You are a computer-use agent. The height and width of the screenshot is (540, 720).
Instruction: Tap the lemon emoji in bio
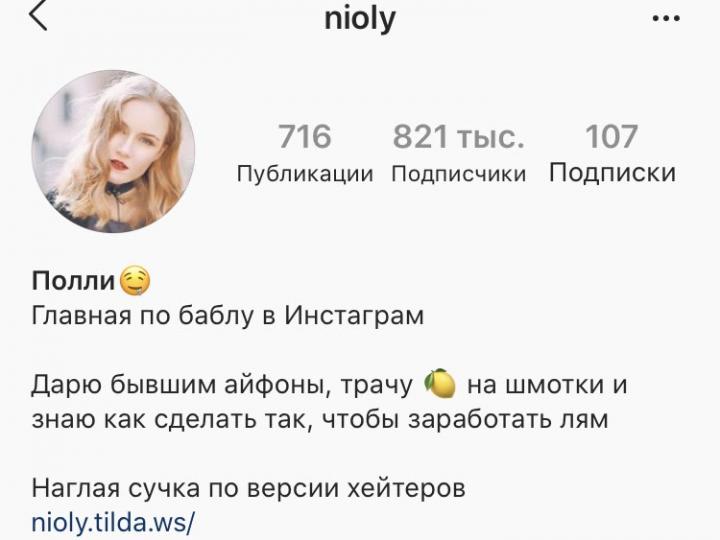(439, 383)
